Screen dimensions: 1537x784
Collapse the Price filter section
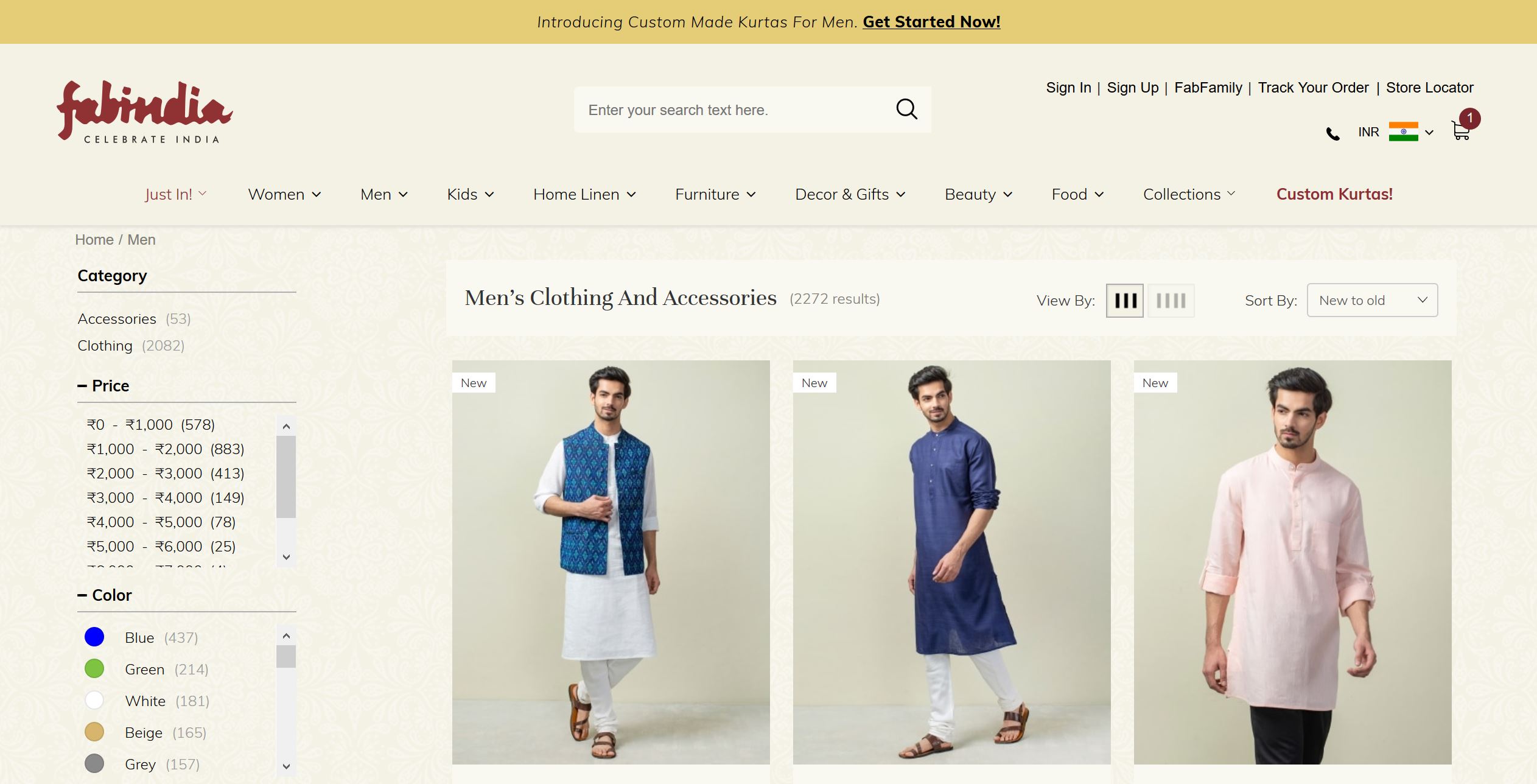(x=82, y=386)
